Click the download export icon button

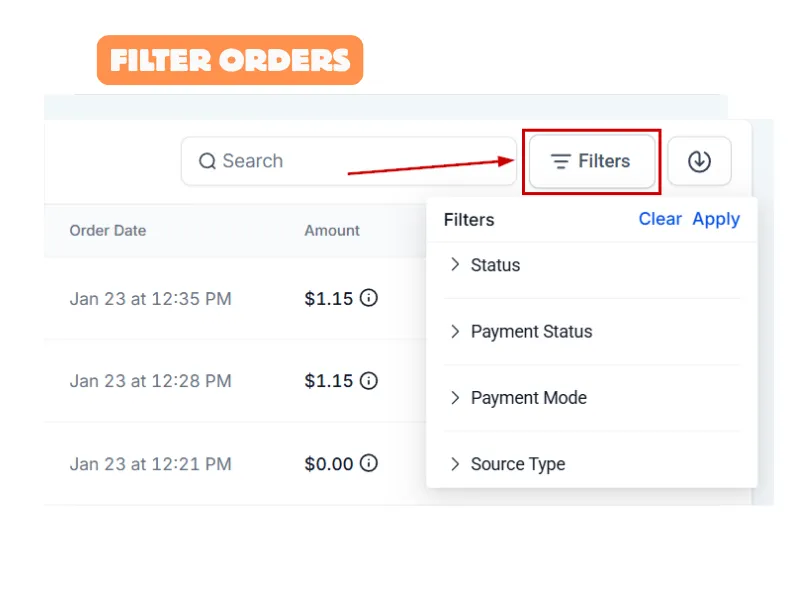(x=699, y=161)
